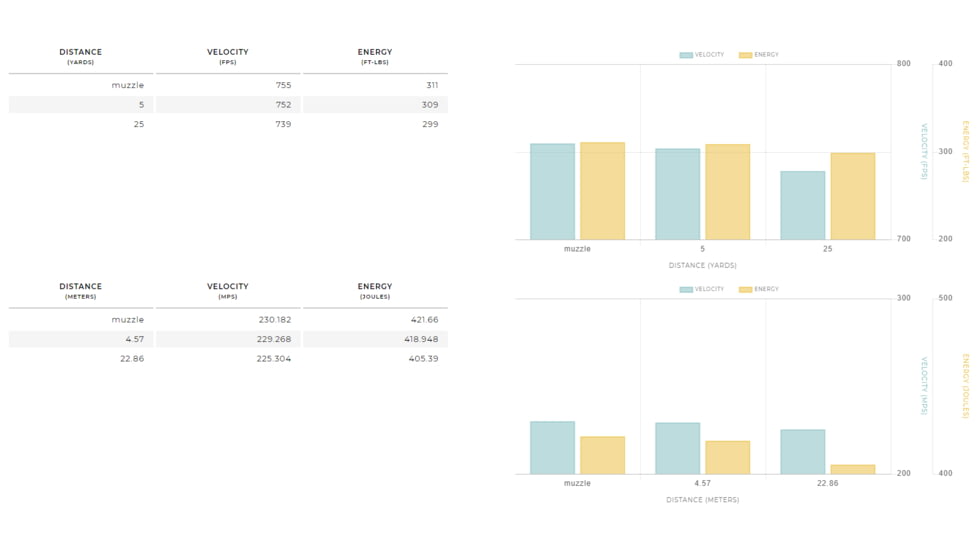Click the teal velocity bar at muzzle in yards chart
The width and height of the screenshot is (978, 550).
coord(552,191)
